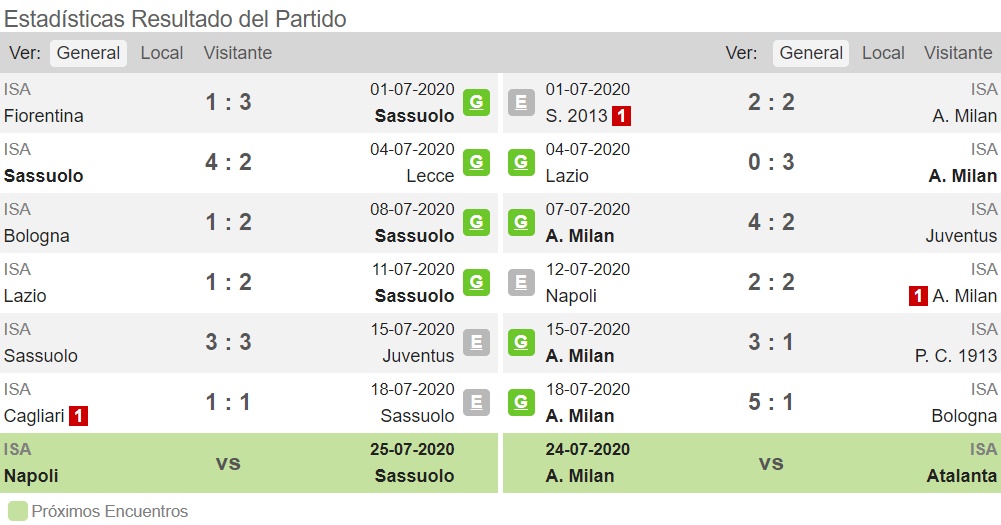Switch left table to Visitante view
The image size is (1001, 525).
tap(237, 53)
